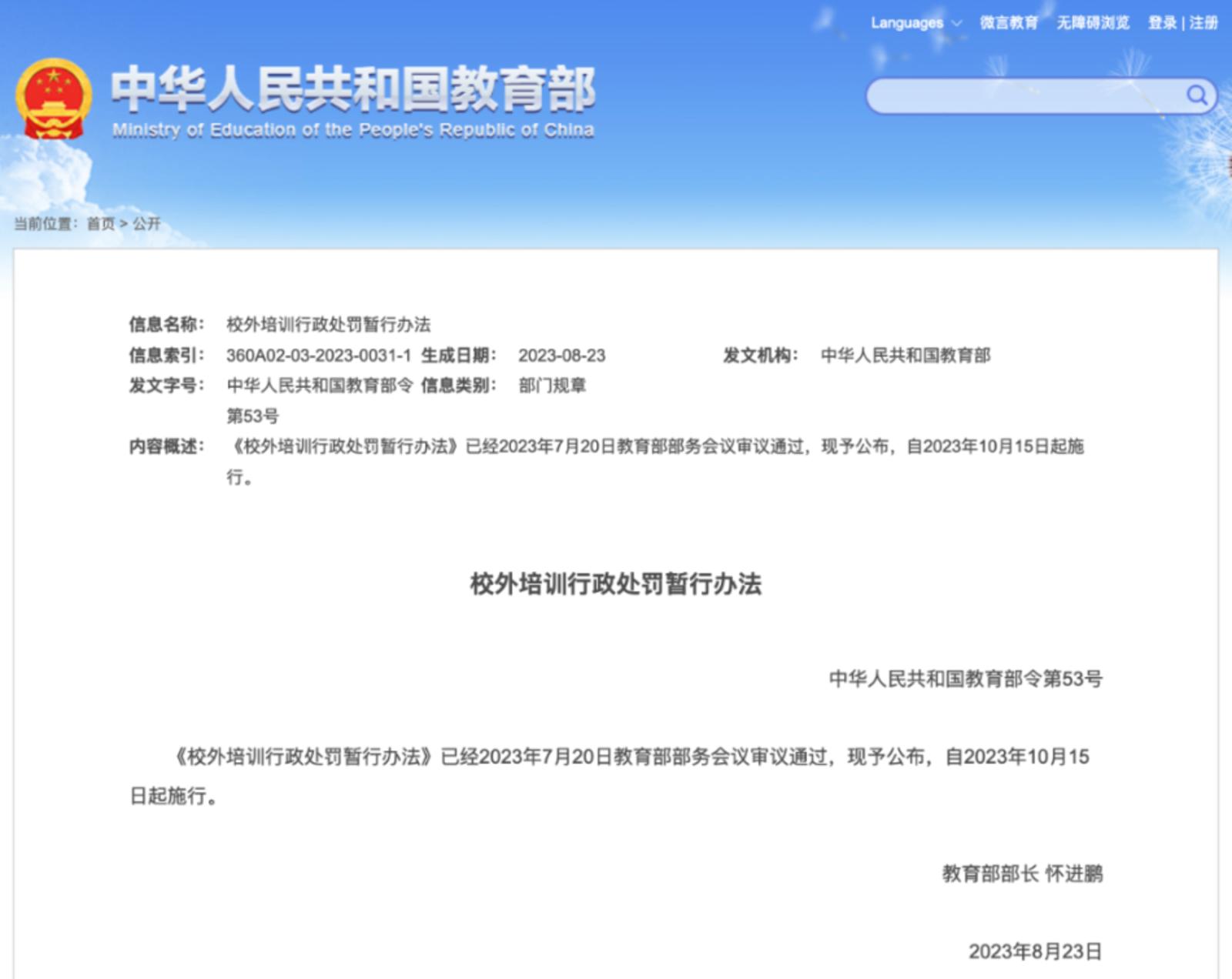Select the document title 校外培训行政处罚暂行办法
The height and width of the screenshot is (979, 1232).
click(616, 581)
